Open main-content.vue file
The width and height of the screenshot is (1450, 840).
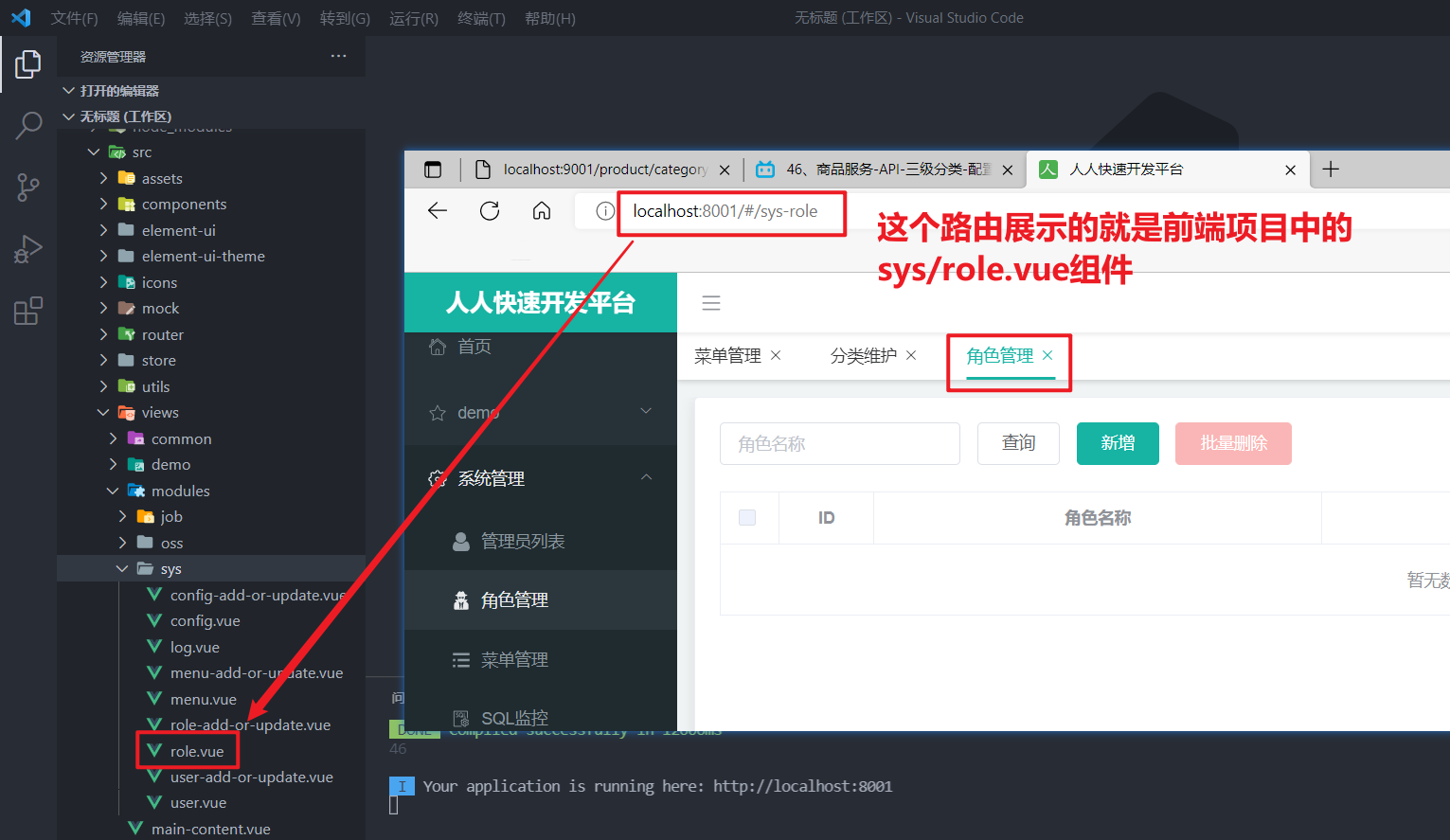[x=210, y=830]
